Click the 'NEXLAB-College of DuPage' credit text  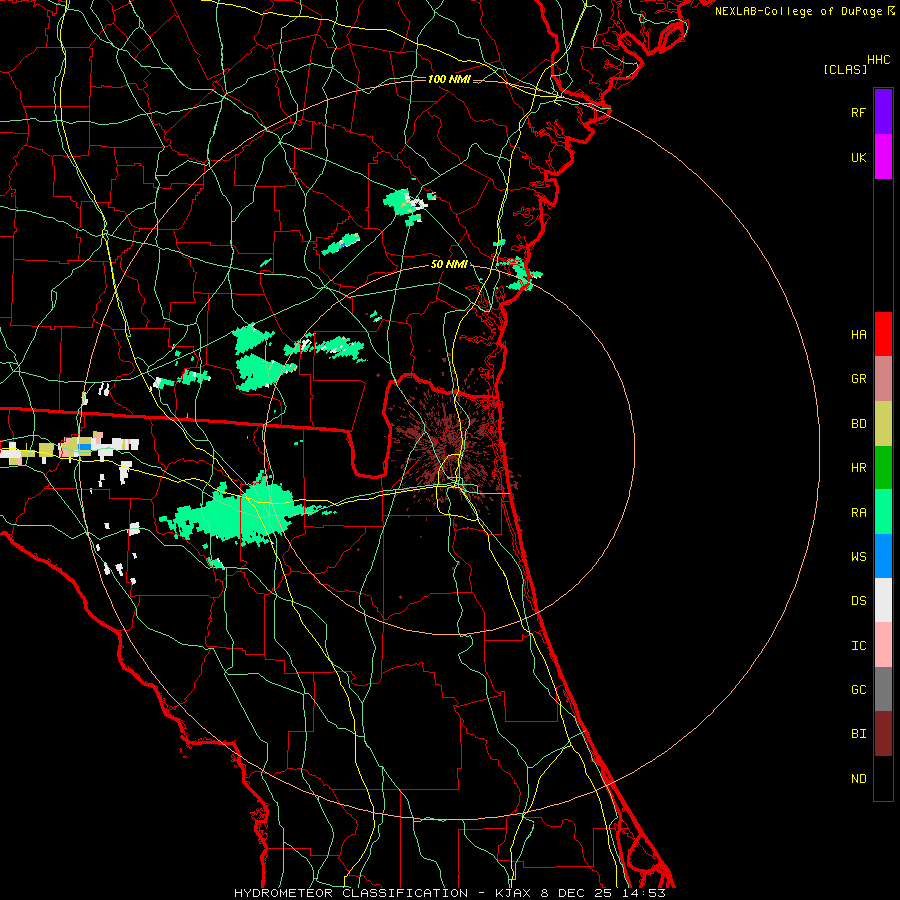pyautogui.click(x=798, y=11)
